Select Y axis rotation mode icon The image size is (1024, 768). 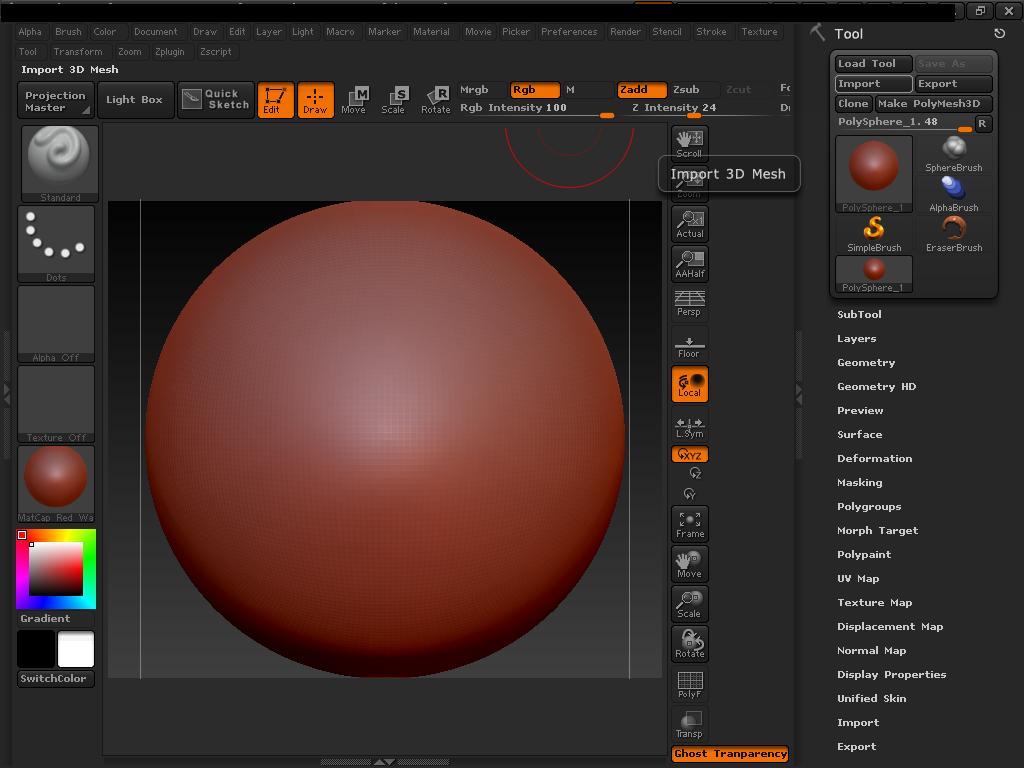click(689, 494)
